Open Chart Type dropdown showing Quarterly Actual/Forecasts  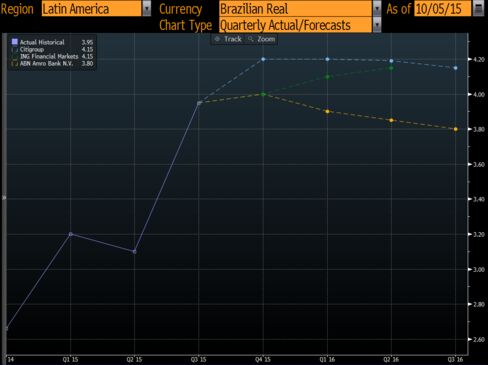click(295, 25)
